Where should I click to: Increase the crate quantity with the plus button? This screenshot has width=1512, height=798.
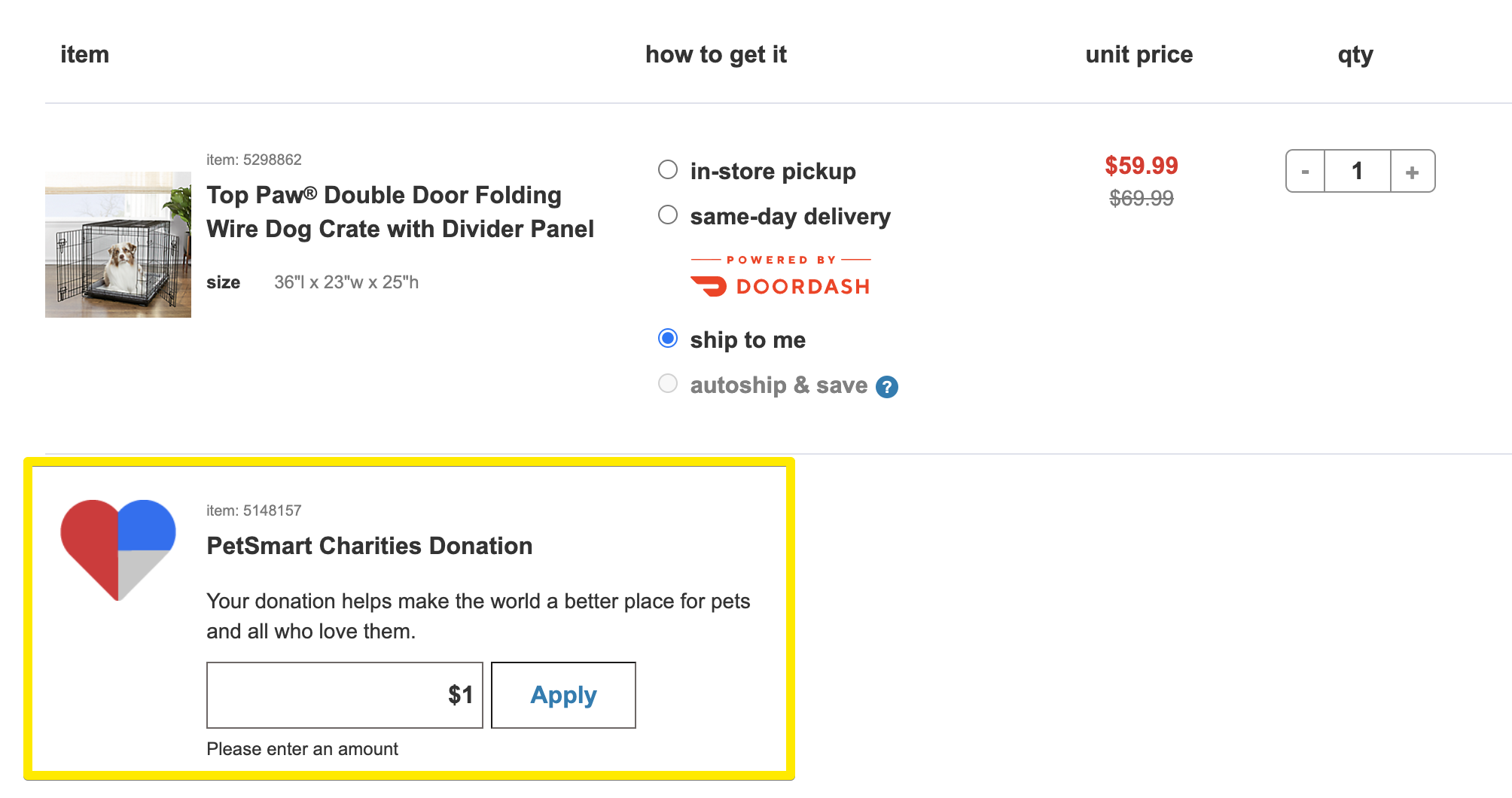pos(1412,171)
